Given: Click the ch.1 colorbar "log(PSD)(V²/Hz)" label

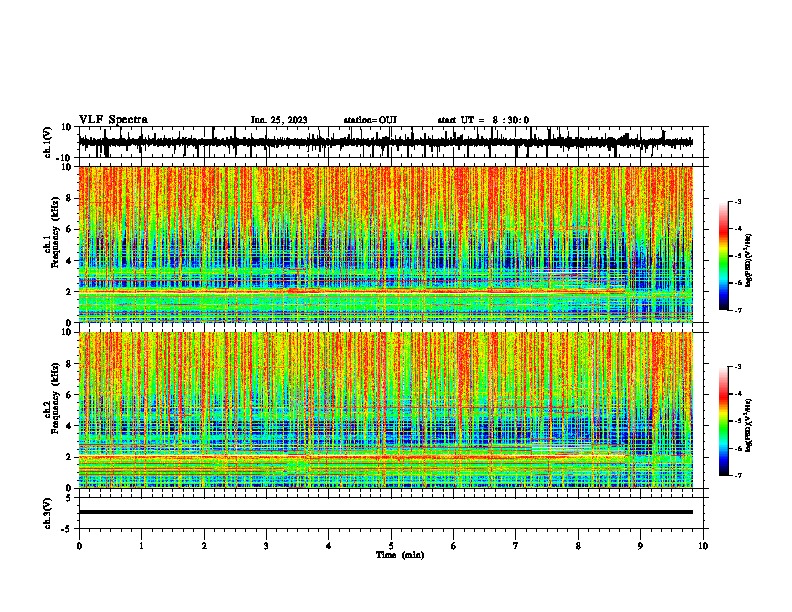Looking at the screenshot, I should (x=749, y=260).
